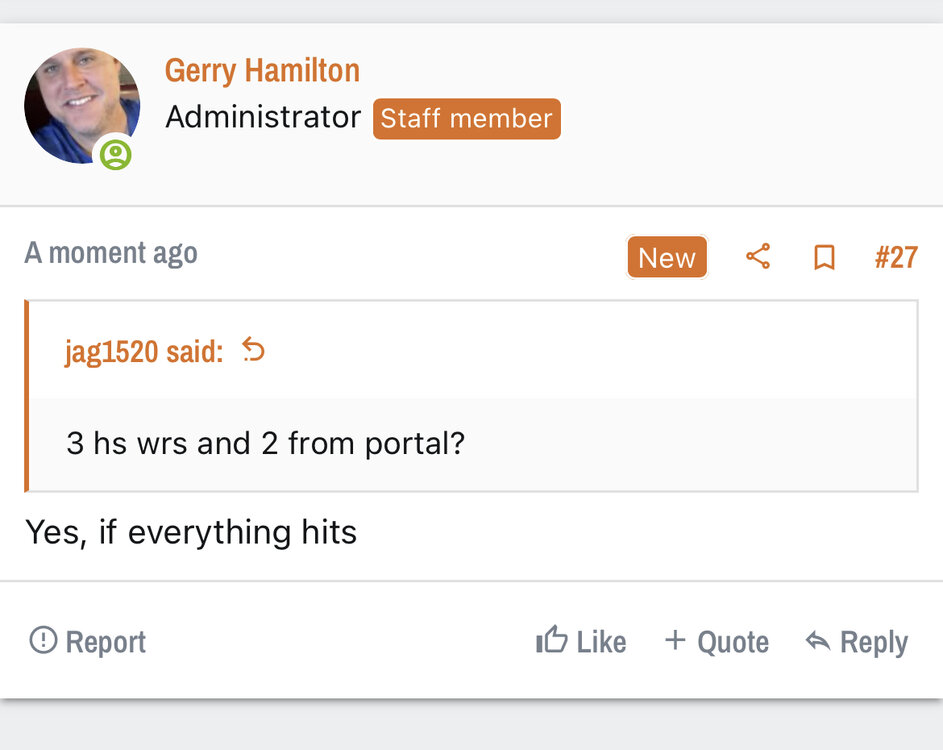Viewport: 943px width, 750px height.
Task: Click the curved arrow icon beside Reply
Action: pyautogui.click(x=818, y=641)
